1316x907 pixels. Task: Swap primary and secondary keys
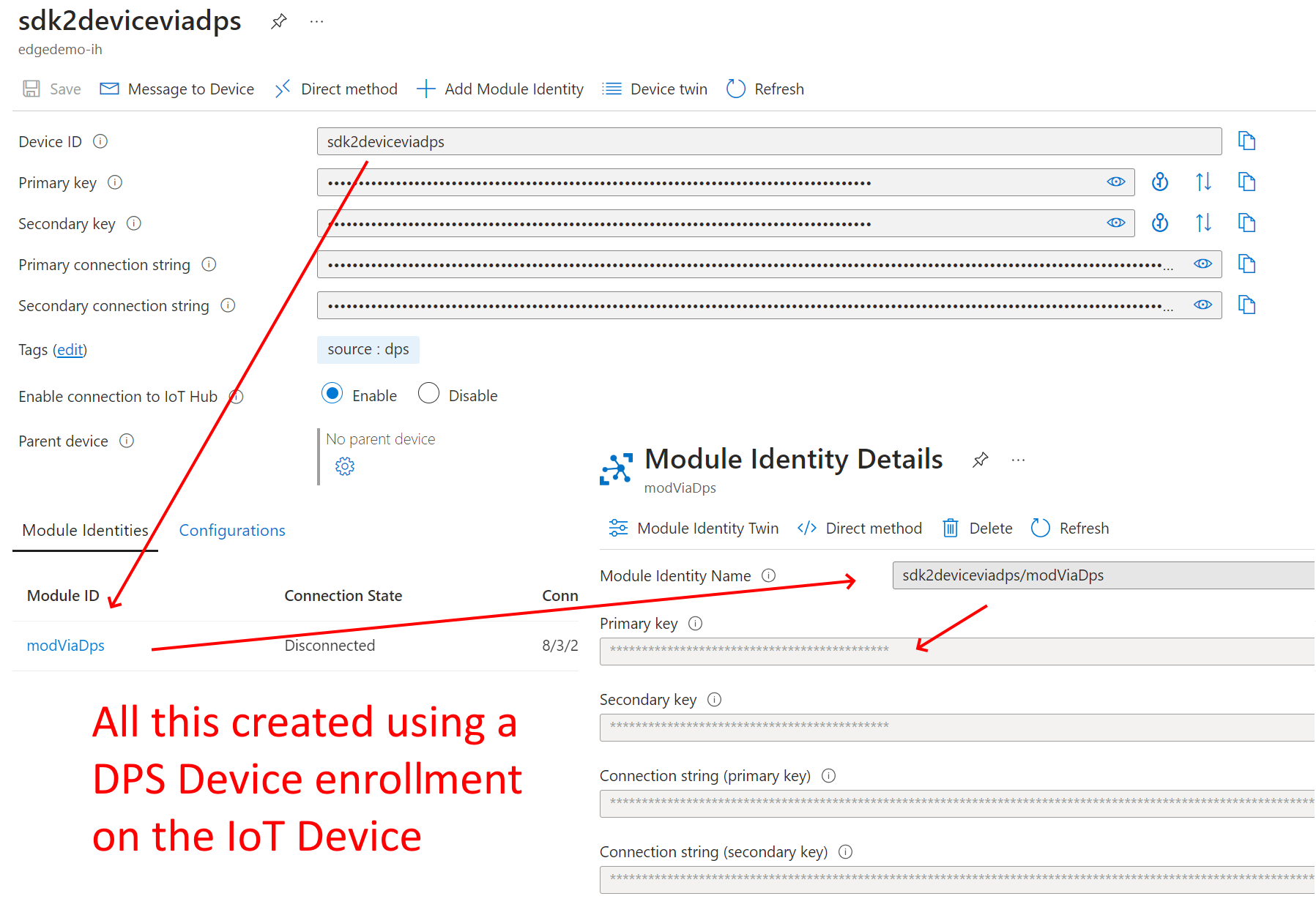[x=1203, y=182]
